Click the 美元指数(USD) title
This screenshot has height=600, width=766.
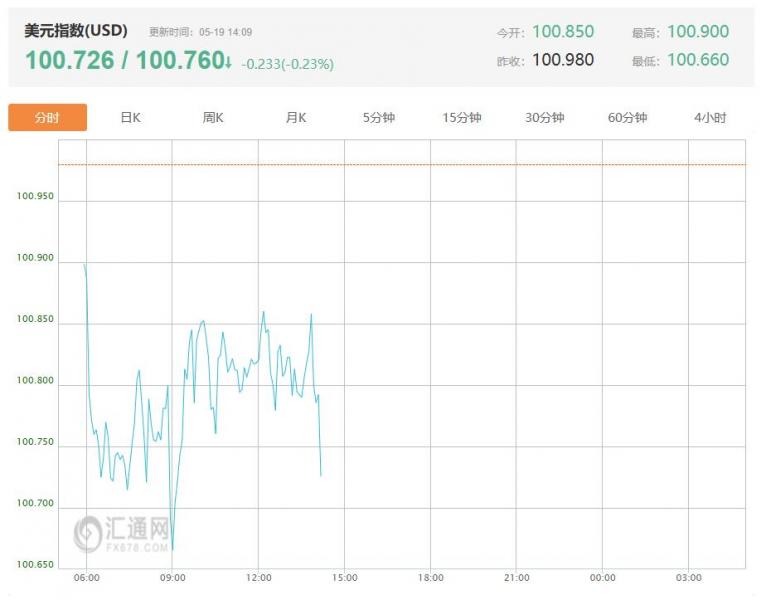pyautogui.click(x=77, y=32)
